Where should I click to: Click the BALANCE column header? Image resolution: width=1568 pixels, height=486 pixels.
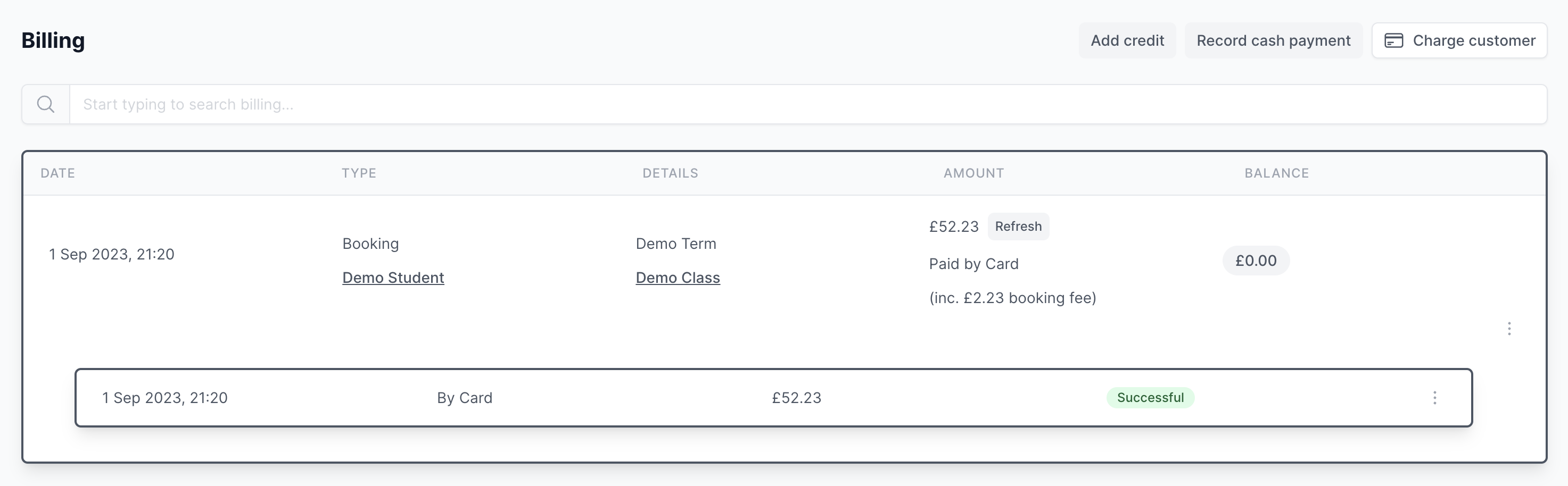click(1276, 173)
